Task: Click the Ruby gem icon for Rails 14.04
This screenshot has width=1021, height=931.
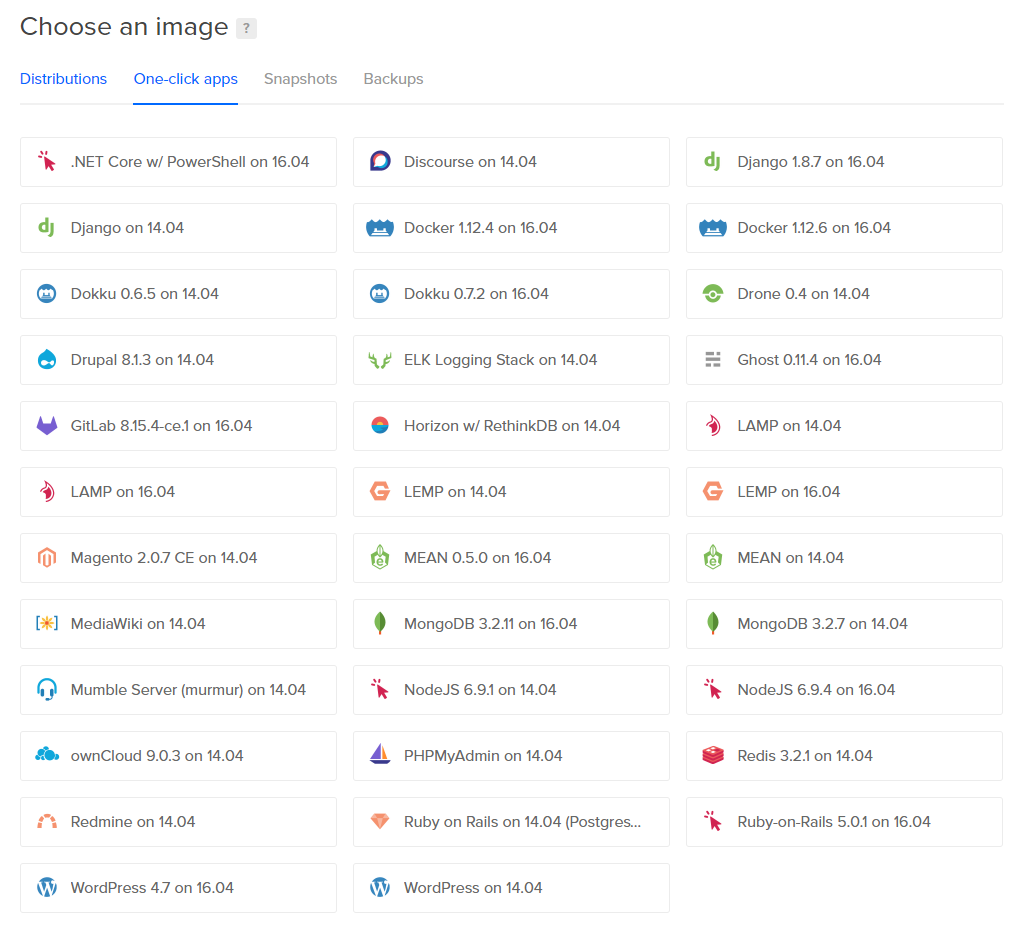Action: pos(380,821)
